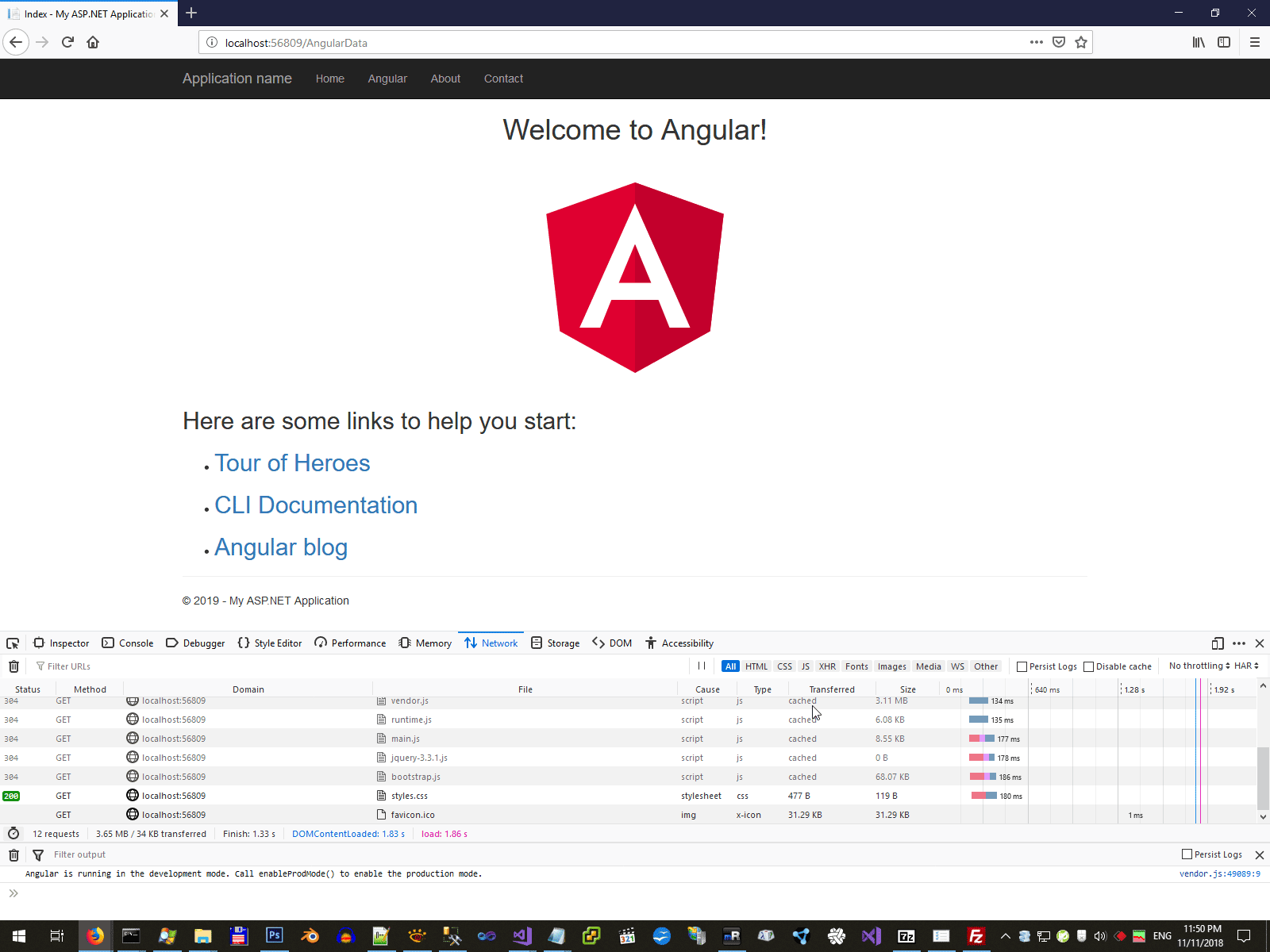The height and width of the screenshot is (952, 1270).
Task: Filter requests by Images type
Action: pos(892,666)
